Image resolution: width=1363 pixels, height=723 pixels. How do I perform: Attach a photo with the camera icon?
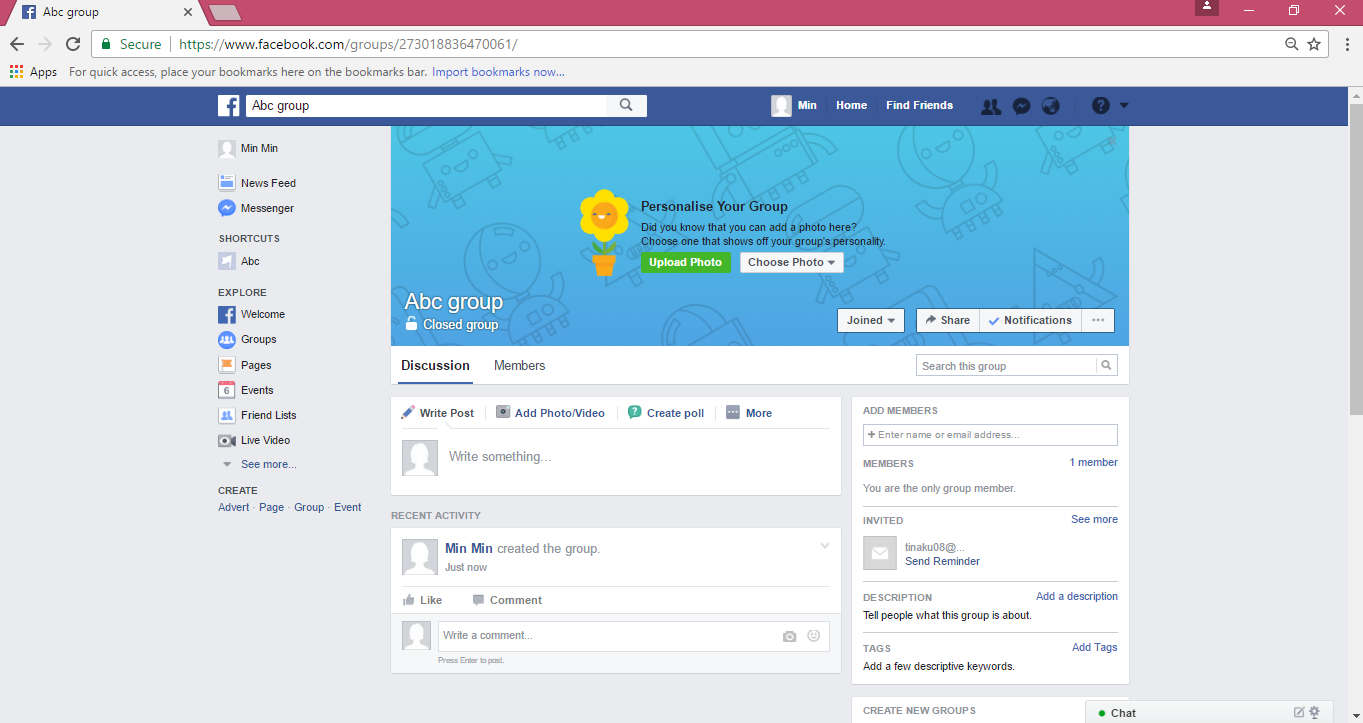pyautogui.click(x=790, y=636)
